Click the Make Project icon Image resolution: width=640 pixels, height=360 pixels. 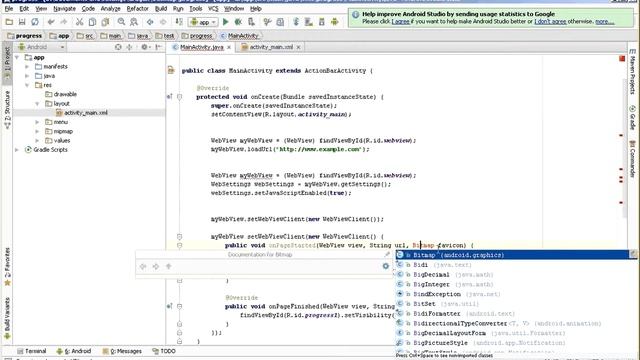[179, 22]
